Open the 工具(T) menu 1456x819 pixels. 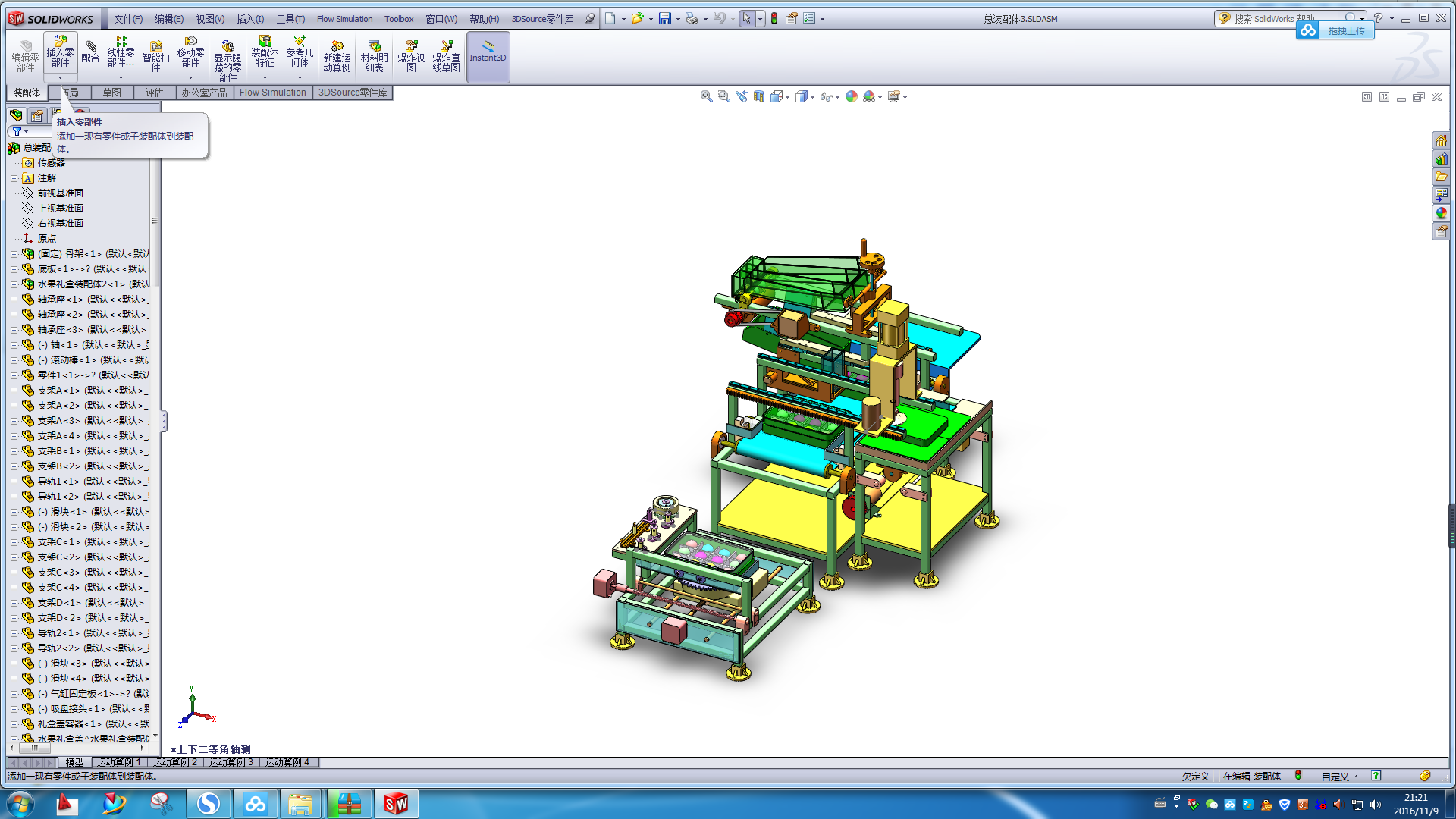tap(290, 19)
